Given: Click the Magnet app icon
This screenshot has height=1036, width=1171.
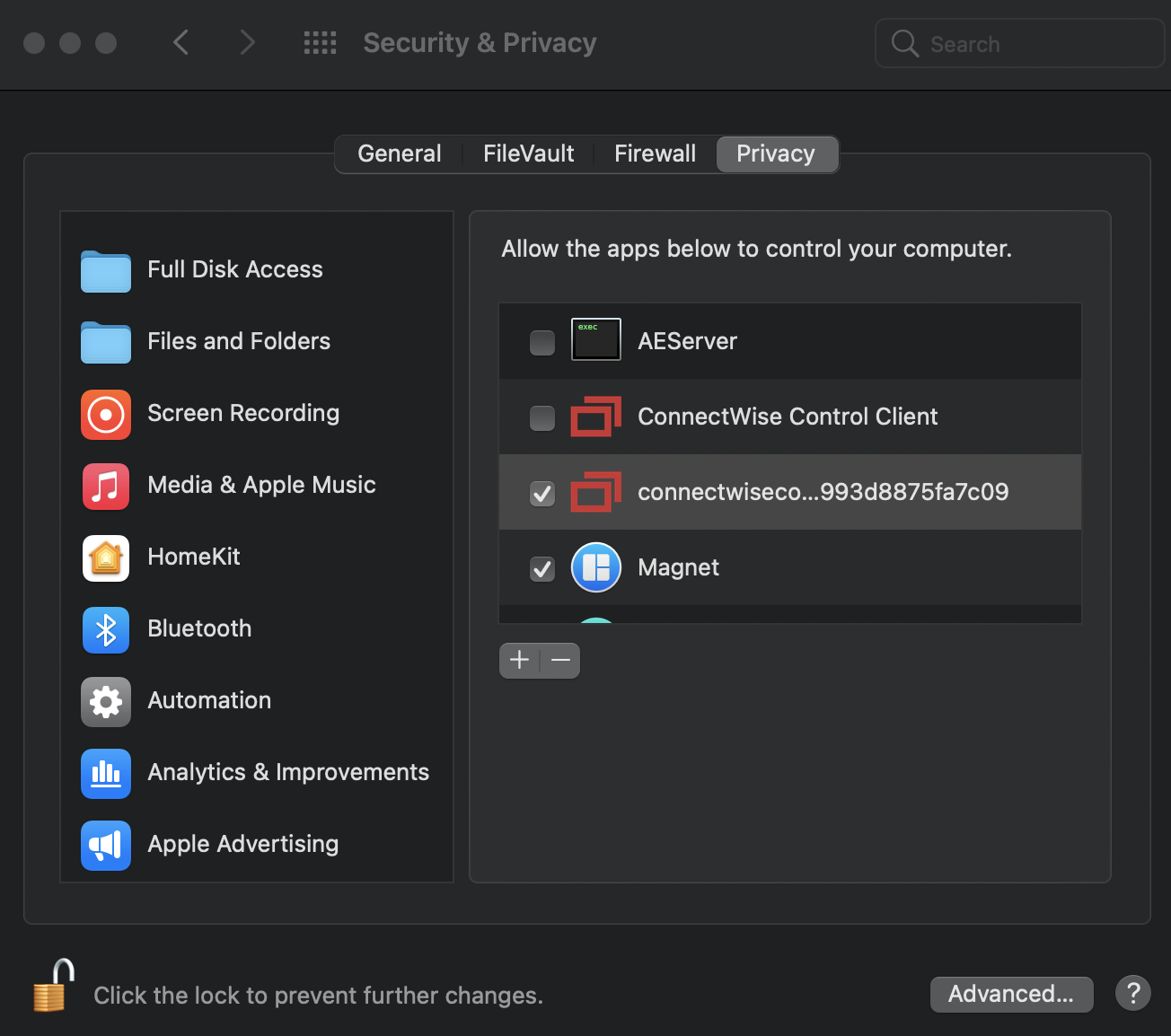Looking at the screenshot, I should 596,567.
